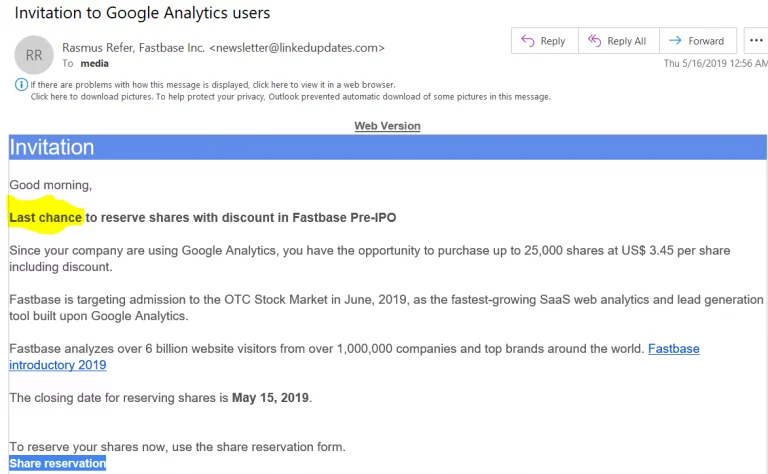Image resolution: width=768 pixels, height=474 pixels.
Task: Click the Good morning greeting line
Action: (x=50, y=185)
